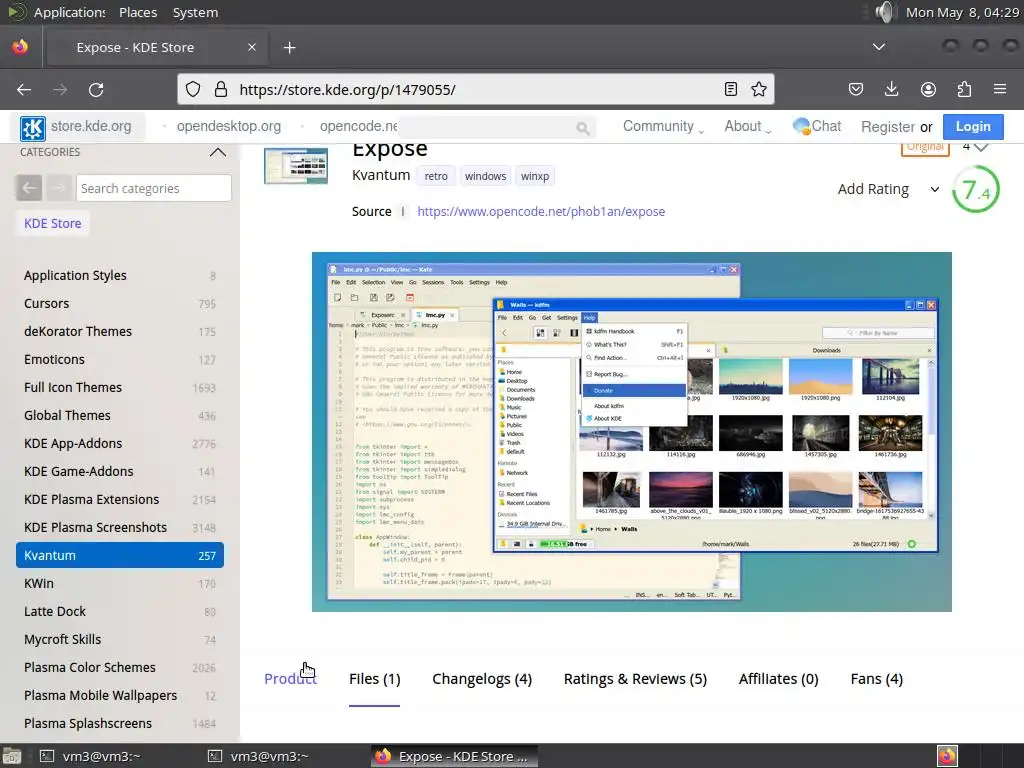Click the winxp tag

pos(535,176)
